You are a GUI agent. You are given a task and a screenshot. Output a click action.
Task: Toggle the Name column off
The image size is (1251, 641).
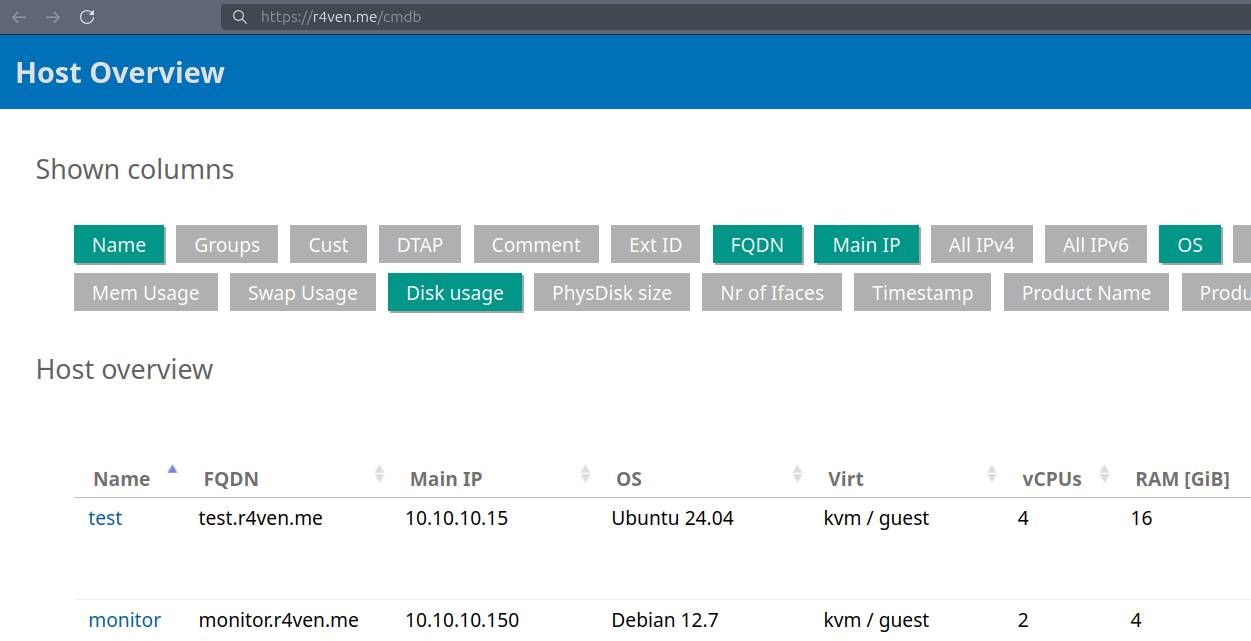coord(119,245)
